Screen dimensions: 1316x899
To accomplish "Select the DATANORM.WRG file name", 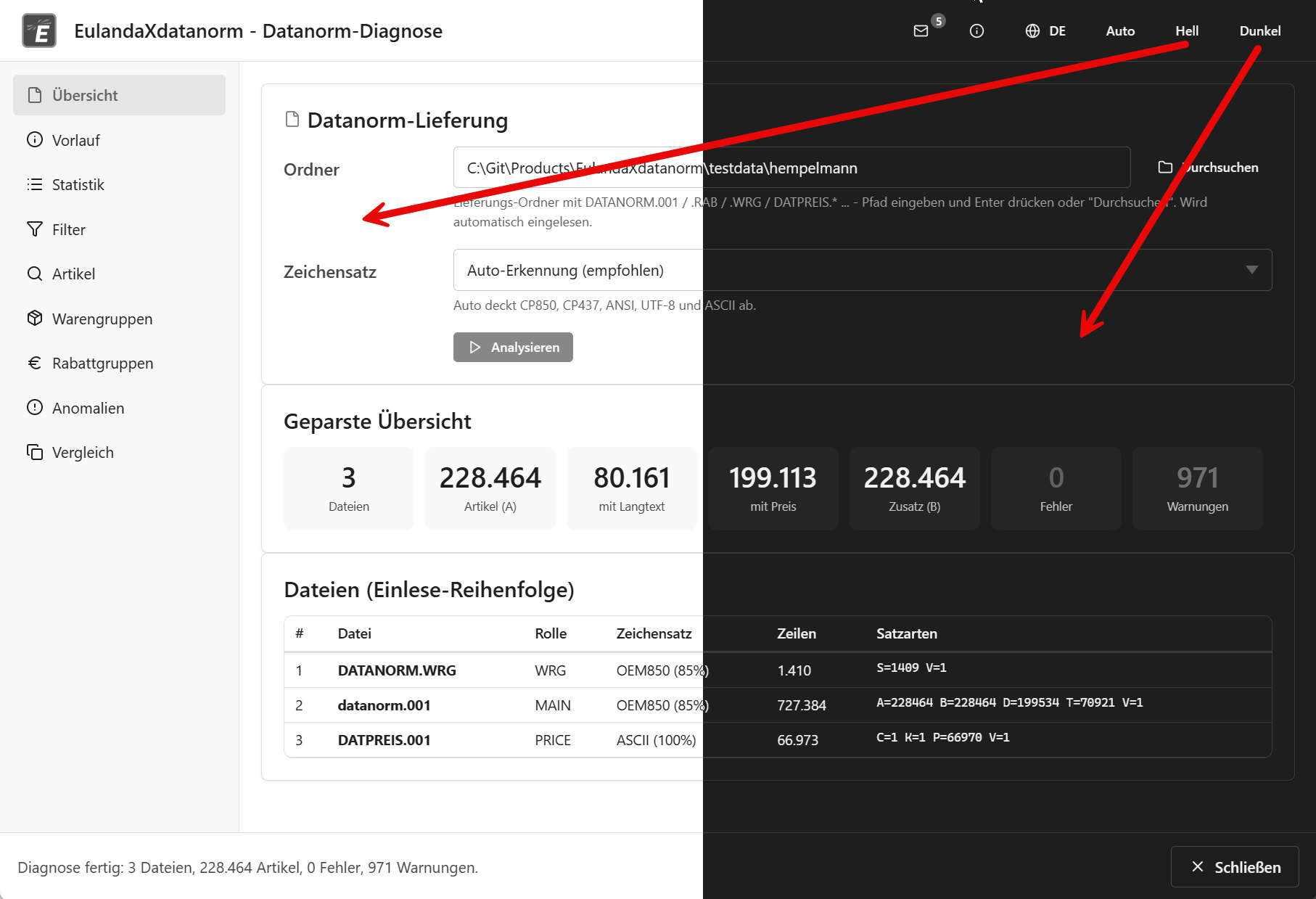I will click(397, 670).
